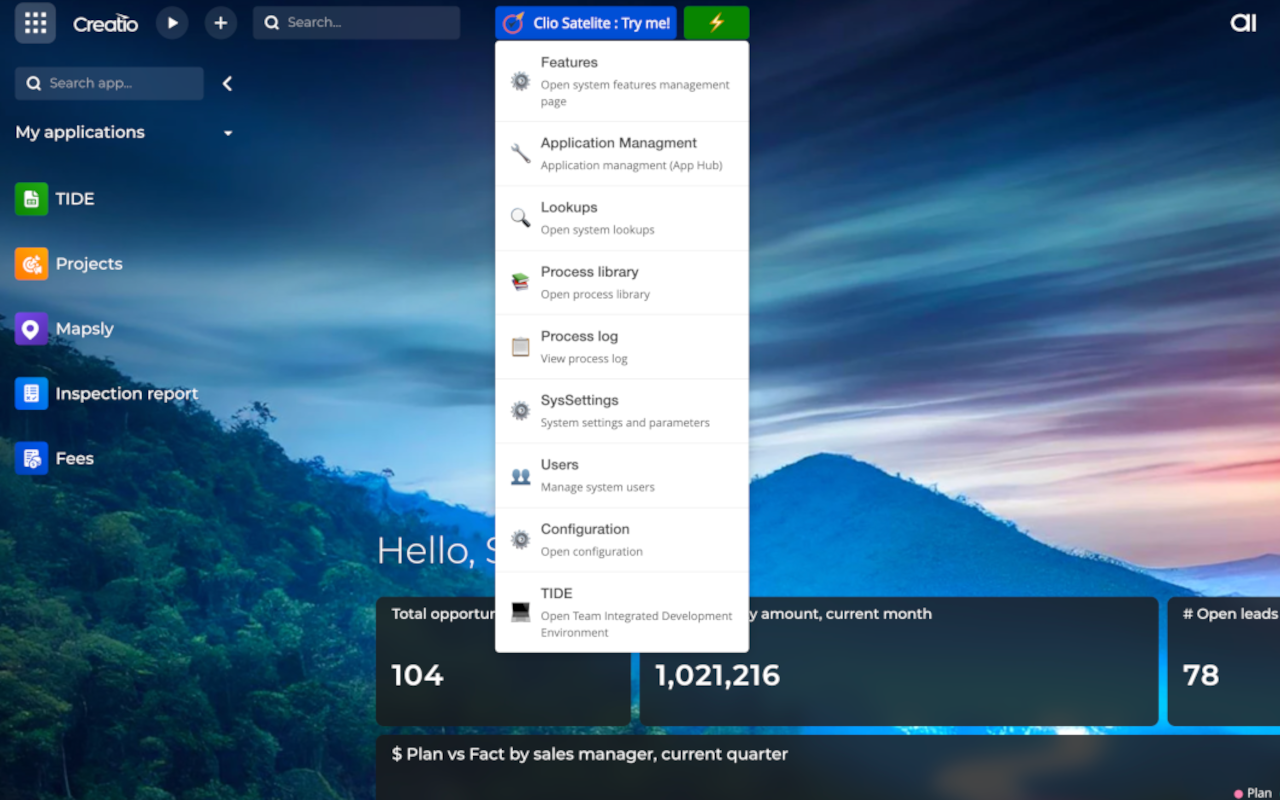Click the Process library books icon
The height and width of the screenshot is (800, 1280).
tap(520, 282)
